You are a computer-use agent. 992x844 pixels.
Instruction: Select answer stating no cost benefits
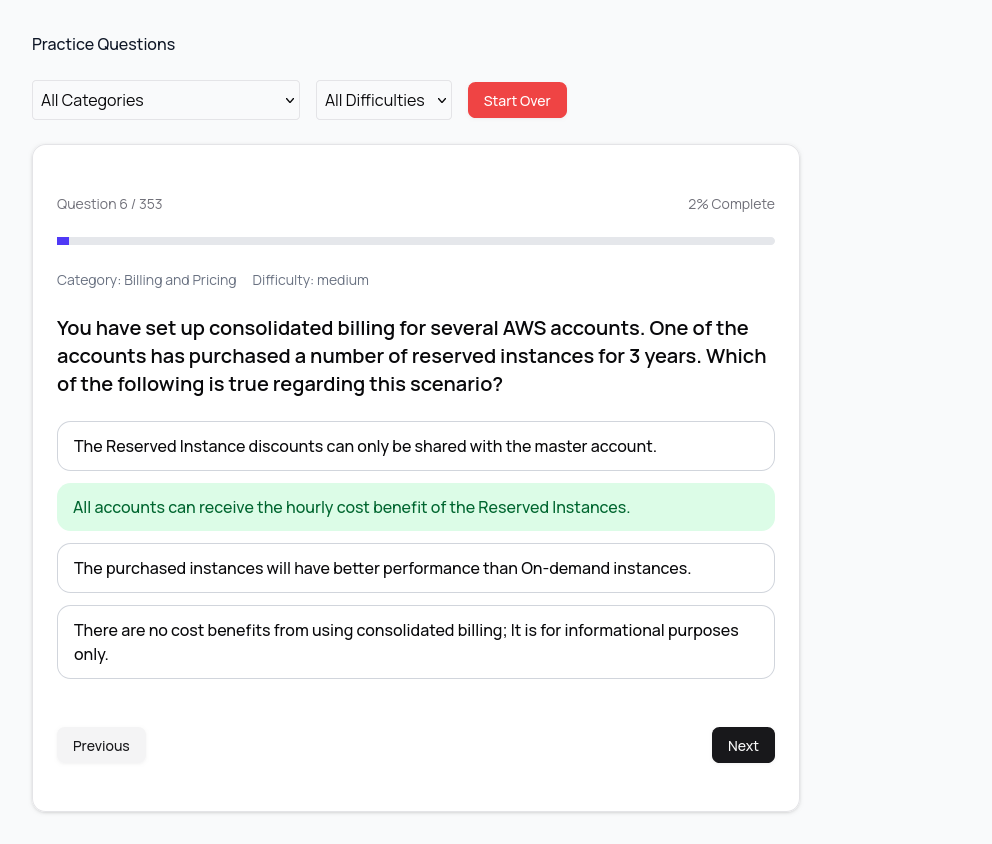[x=416, y=642]
